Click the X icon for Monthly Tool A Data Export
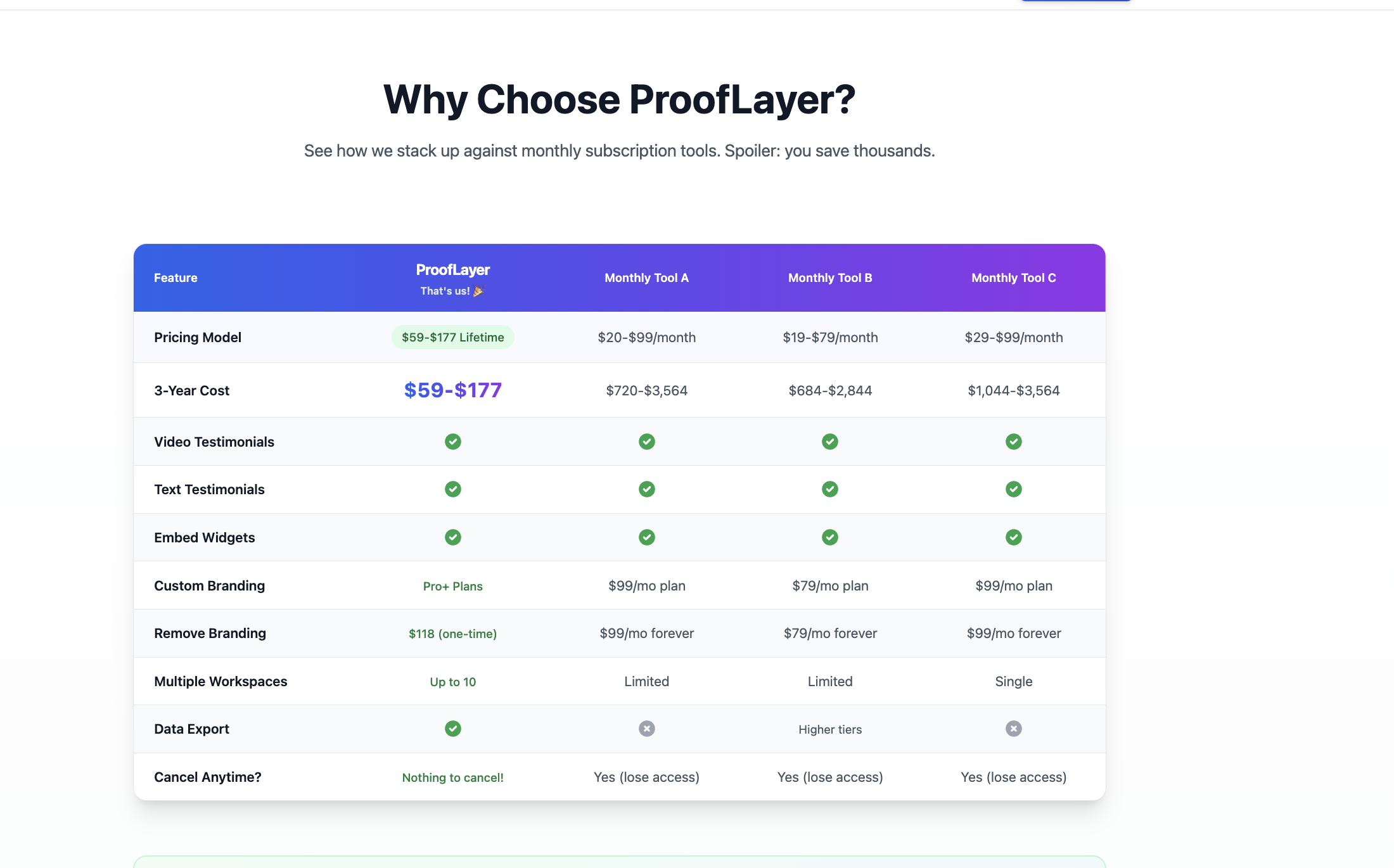The width and height of the screenshot is (1394, 868). point(646,729)
